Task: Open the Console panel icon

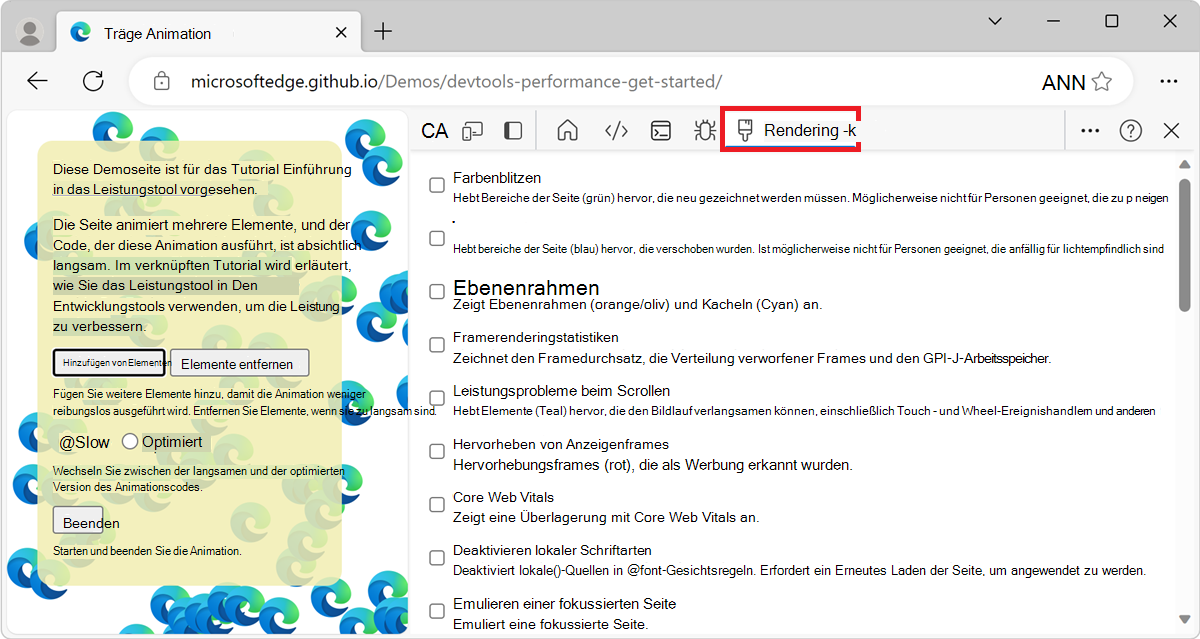Action: point(660,130)
